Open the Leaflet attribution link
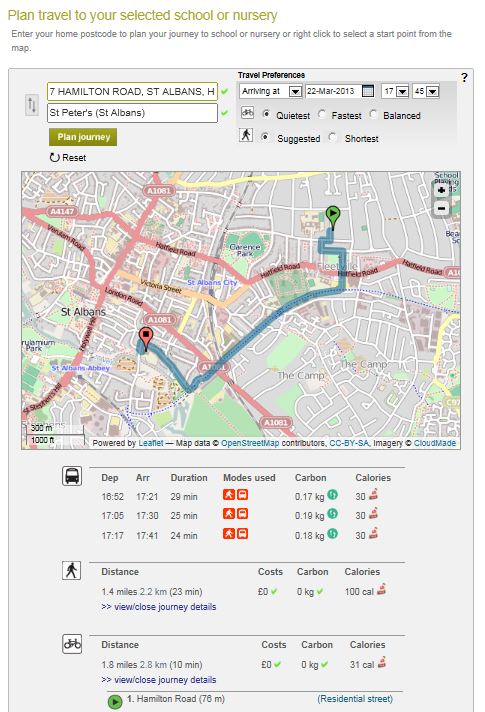 [151, 443]
